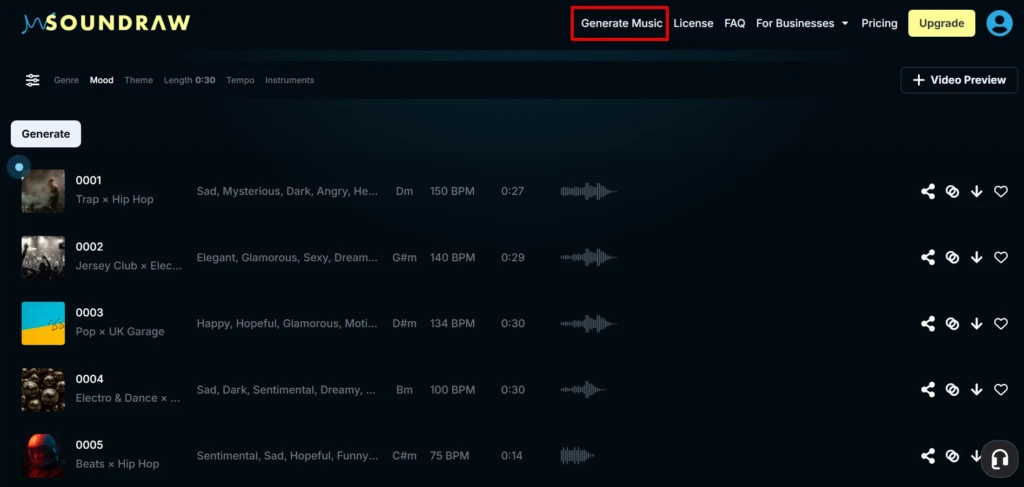Expand the For Businesses dropdown
The height and width of the screenshot is (487, 1024).
pyautogui.click(x=802, y=23)
